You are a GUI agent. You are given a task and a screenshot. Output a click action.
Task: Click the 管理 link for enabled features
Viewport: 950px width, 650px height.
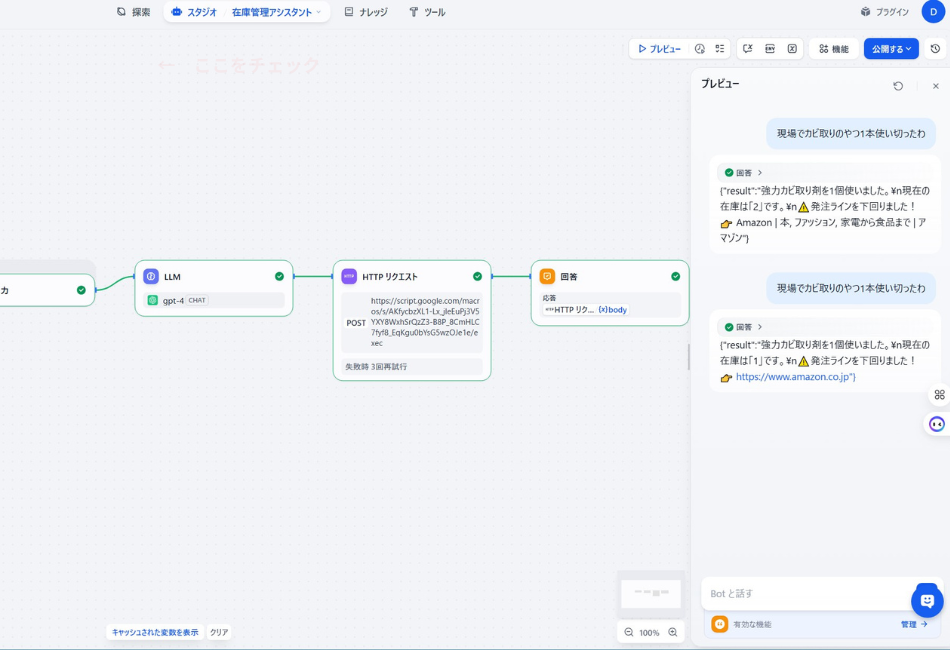coord(911,623)
